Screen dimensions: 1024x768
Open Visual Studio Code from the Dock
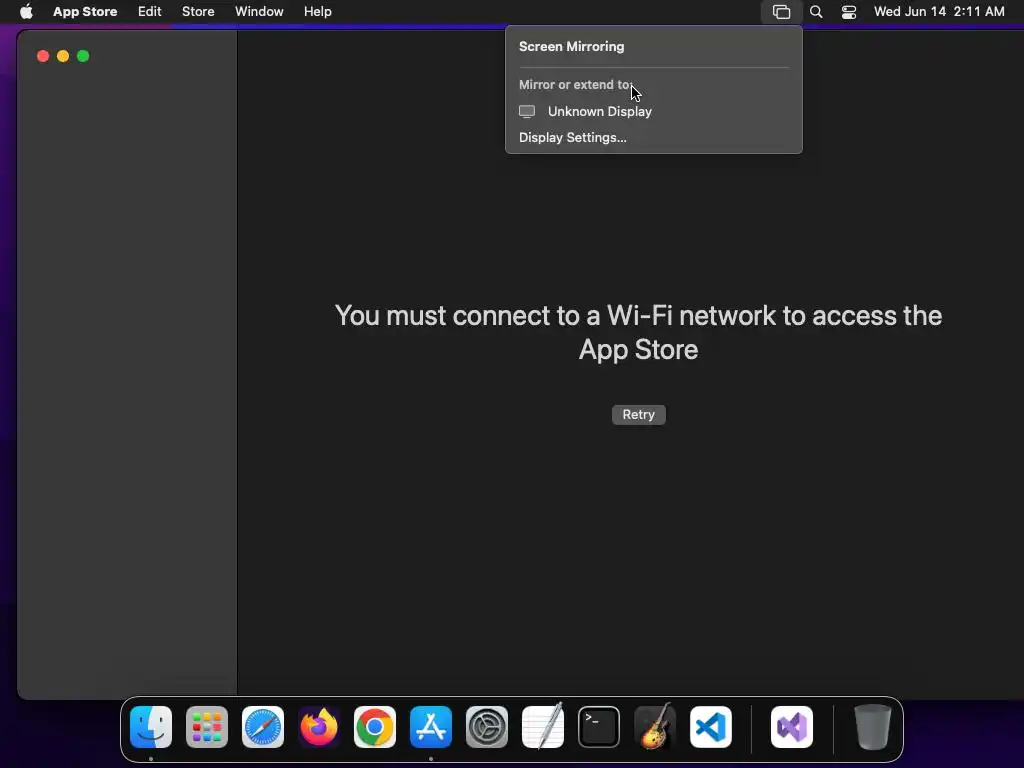[x=711, y=727]
